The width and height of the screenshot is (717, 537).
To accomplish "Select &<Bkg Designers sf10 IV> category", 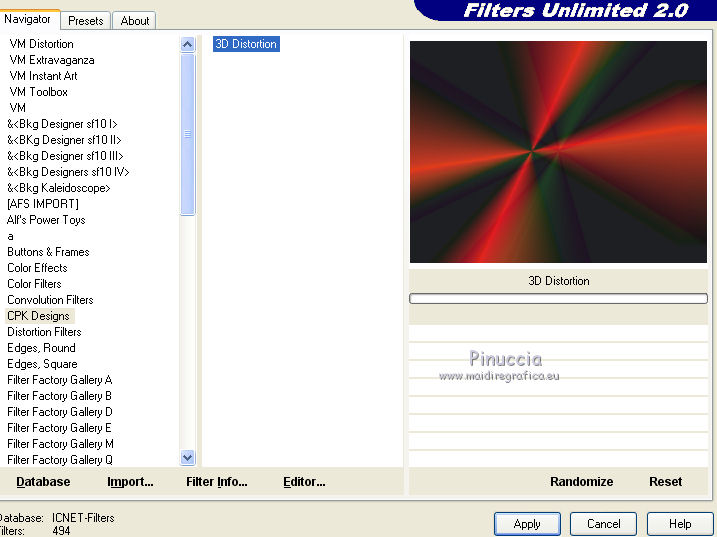I will [x=68, y=172].
